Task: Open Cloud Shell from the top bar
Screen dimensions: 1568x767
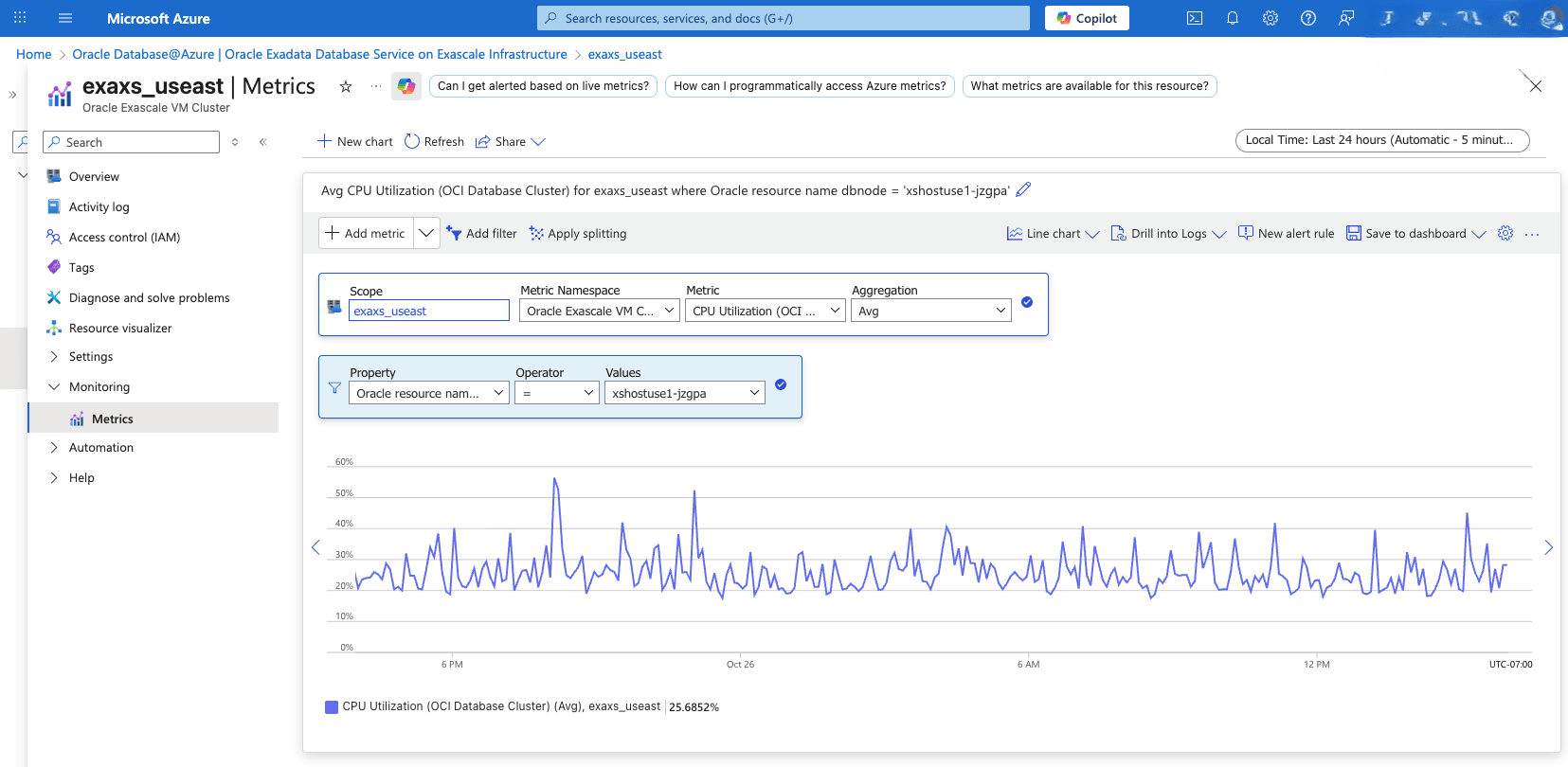Action: pos(1195,18)
